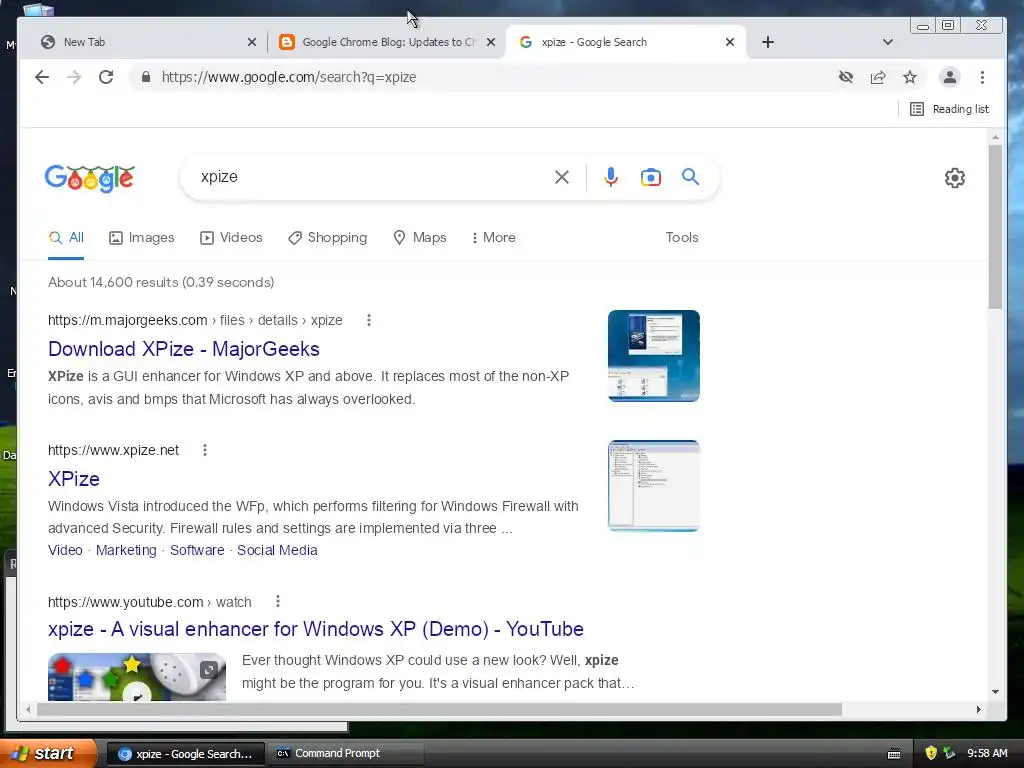View site security lock info
This screenshot has height=768, width=1024.
click(x=146, y=77)
